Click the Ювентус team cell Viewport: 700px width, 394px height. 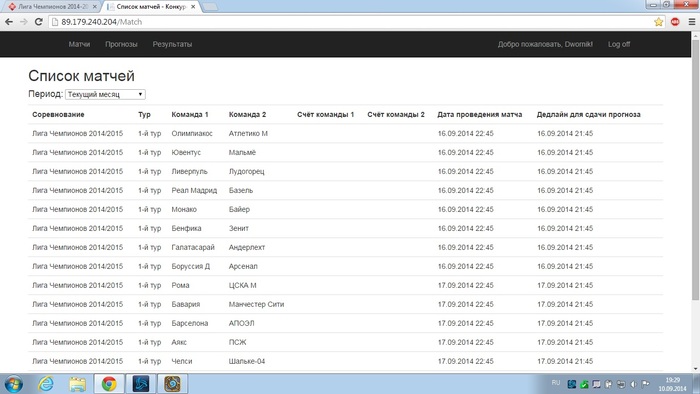[186, 153]
